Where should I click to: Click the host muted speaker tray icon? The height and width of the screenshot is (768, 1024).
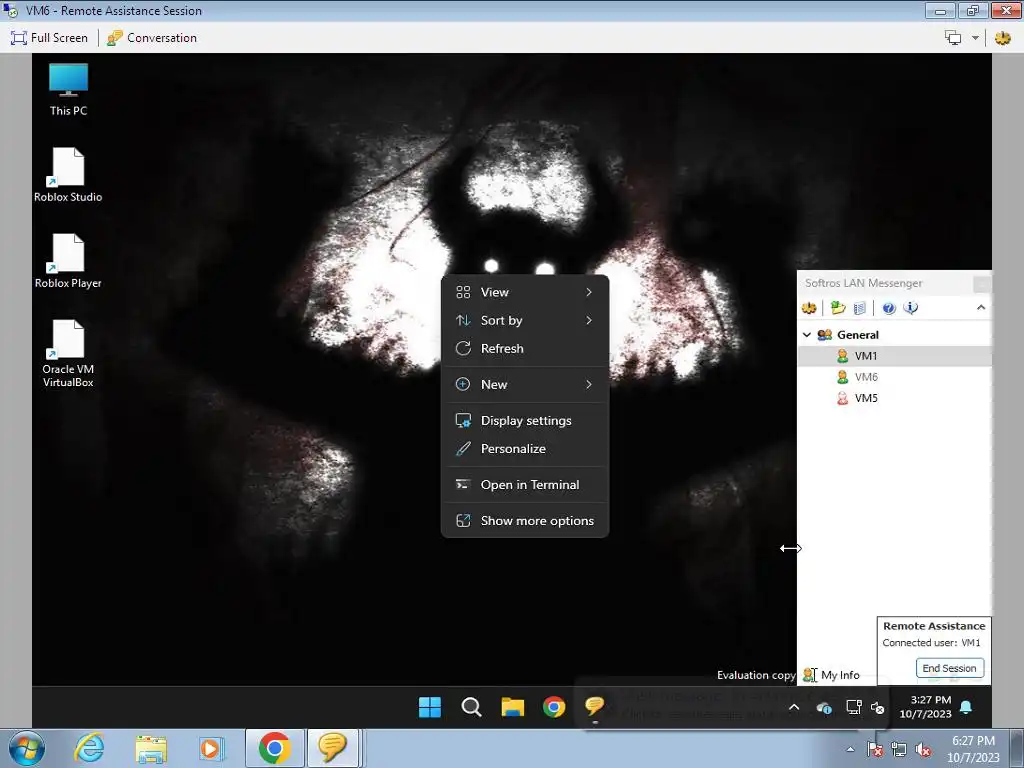coord(923,749)
